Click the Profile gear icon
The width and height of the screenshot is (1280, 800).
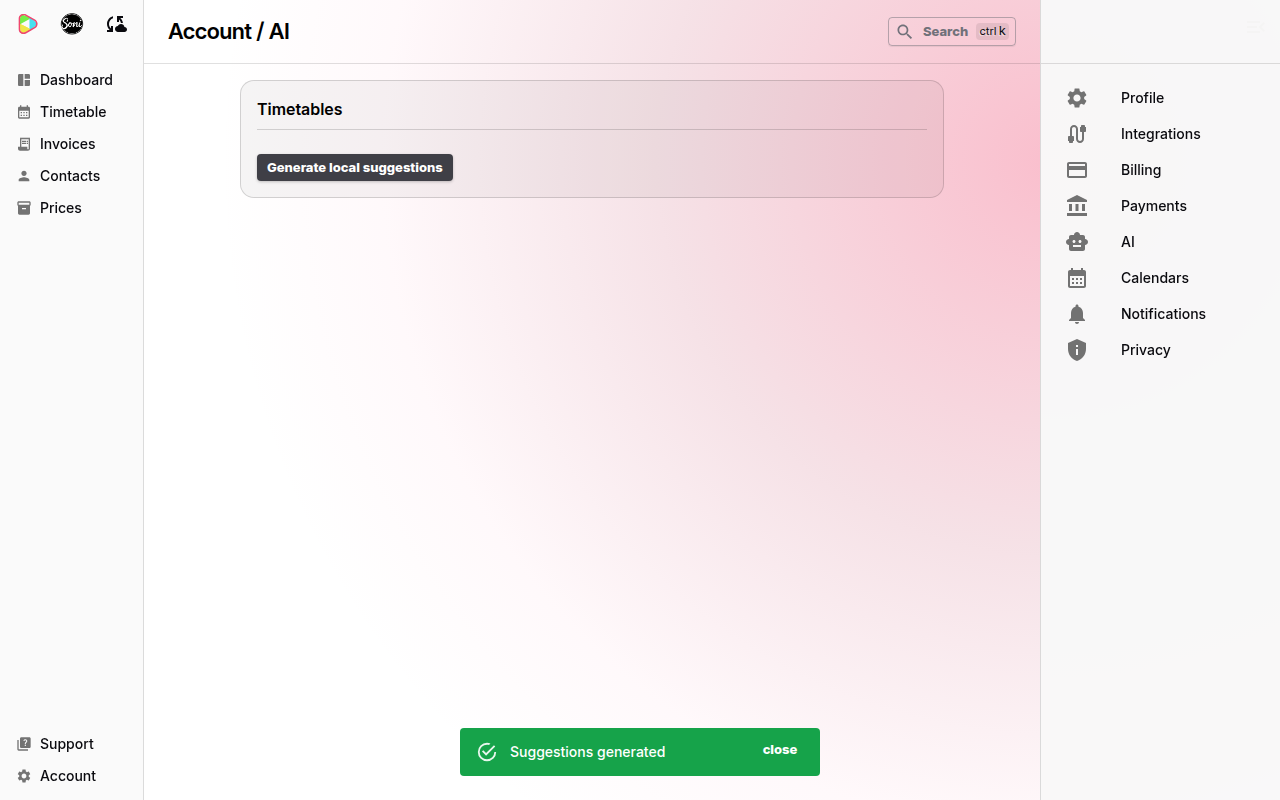coord(1077,98)
